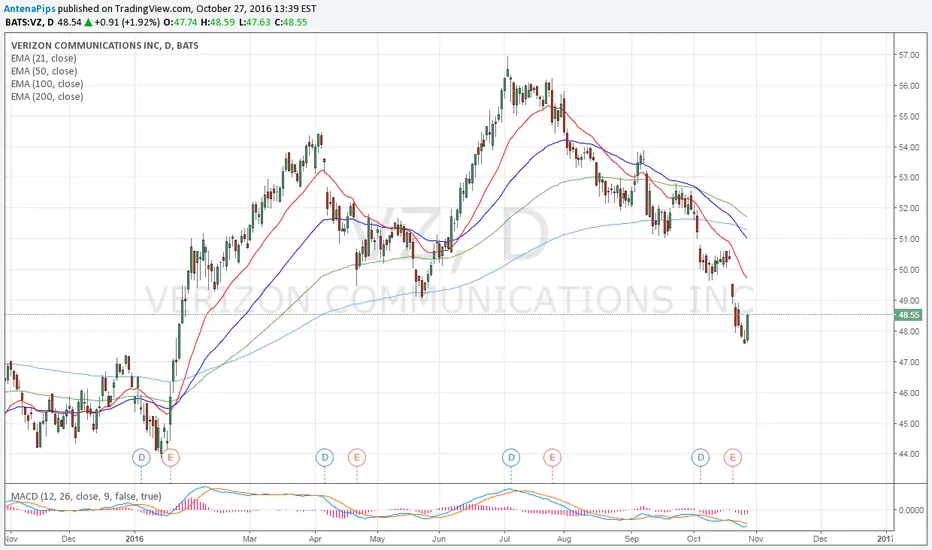Click the H:48.59 high value
This screenshot has height=550, width=932.
click(x=218, y=23)
